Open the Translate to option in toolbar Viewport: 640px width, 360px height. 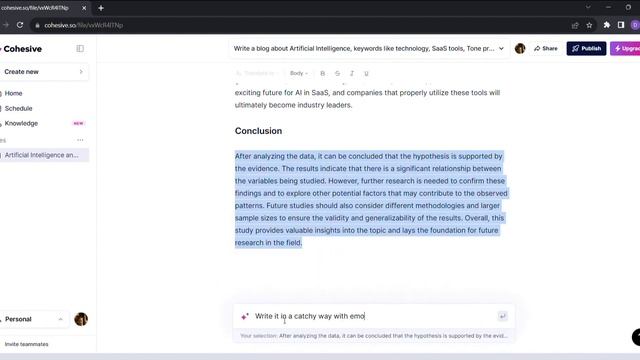pos(256,73)
